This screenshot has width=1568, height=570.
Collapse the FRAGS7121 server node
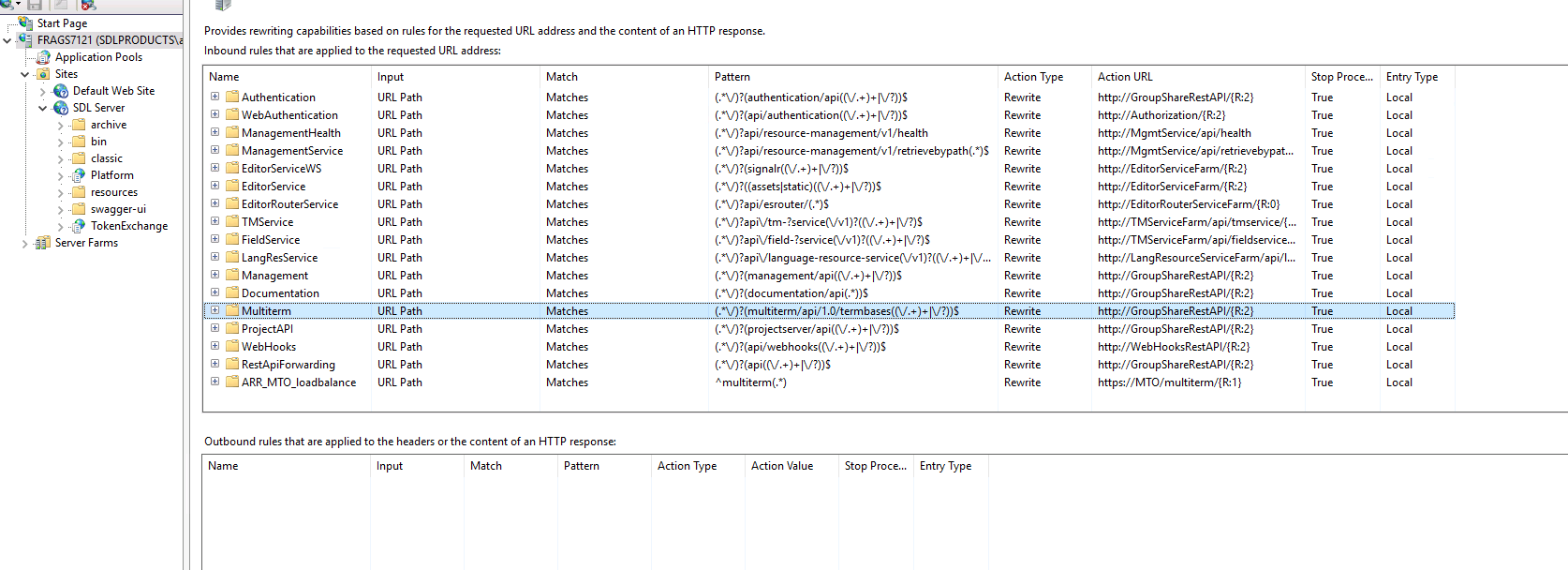click(x=7, y=40)
